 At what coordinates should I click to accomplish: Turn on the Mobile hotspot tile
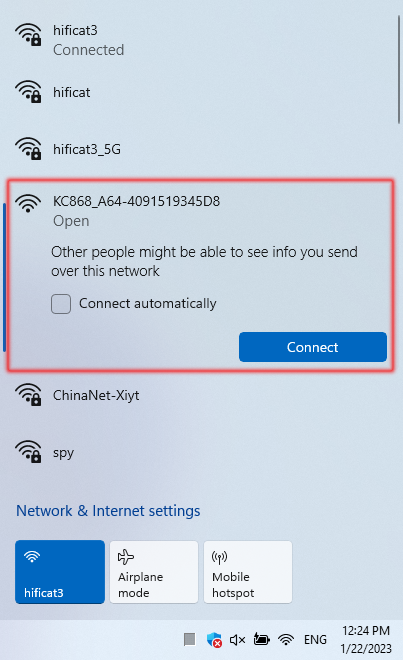point(248,572)
